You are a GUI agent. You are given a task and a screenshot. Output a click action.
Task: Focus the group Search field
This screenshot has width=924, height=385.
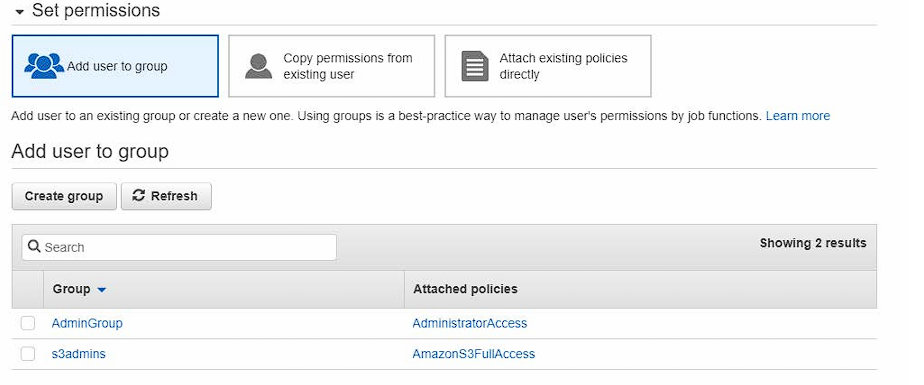pos(179,247)
